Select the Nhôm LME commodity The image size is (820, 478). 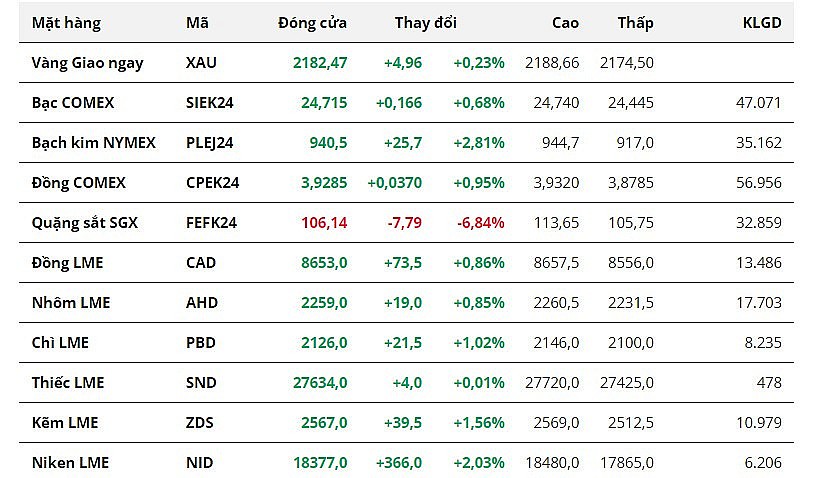click(x=71, y=303)
